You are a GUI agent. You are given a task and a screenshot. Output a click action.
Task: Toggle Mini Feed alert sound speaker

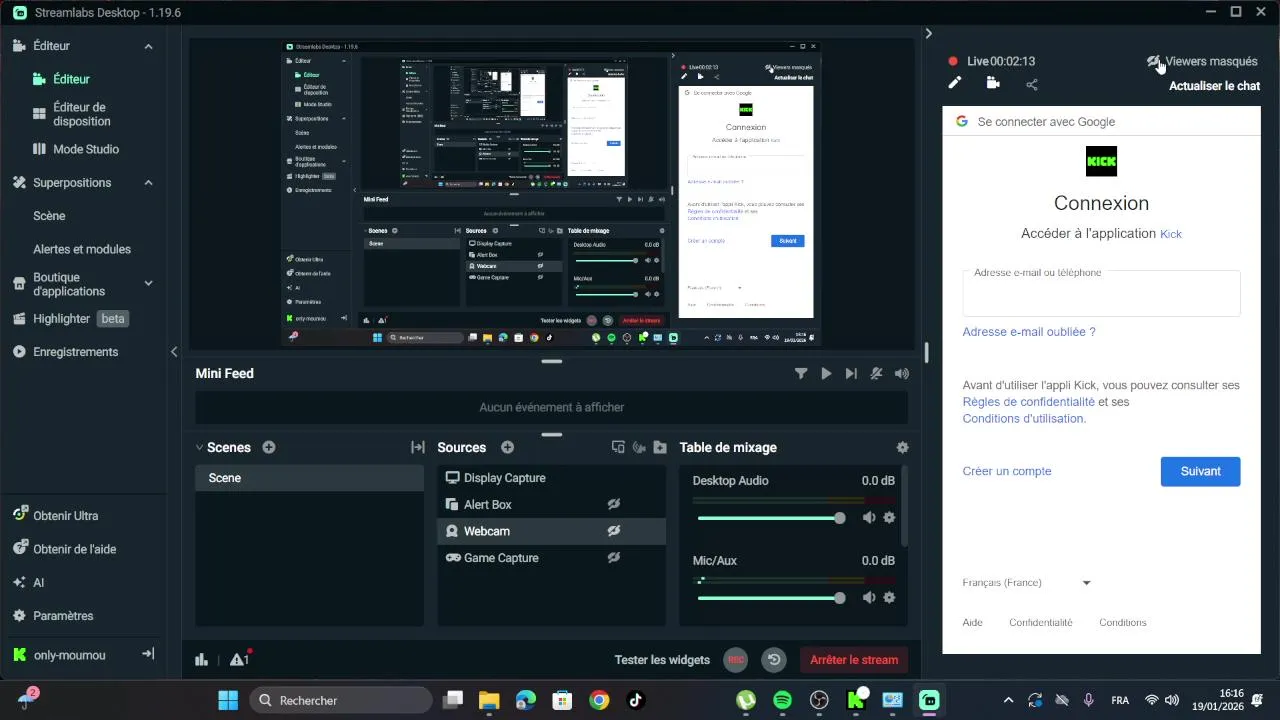(902, 374)
